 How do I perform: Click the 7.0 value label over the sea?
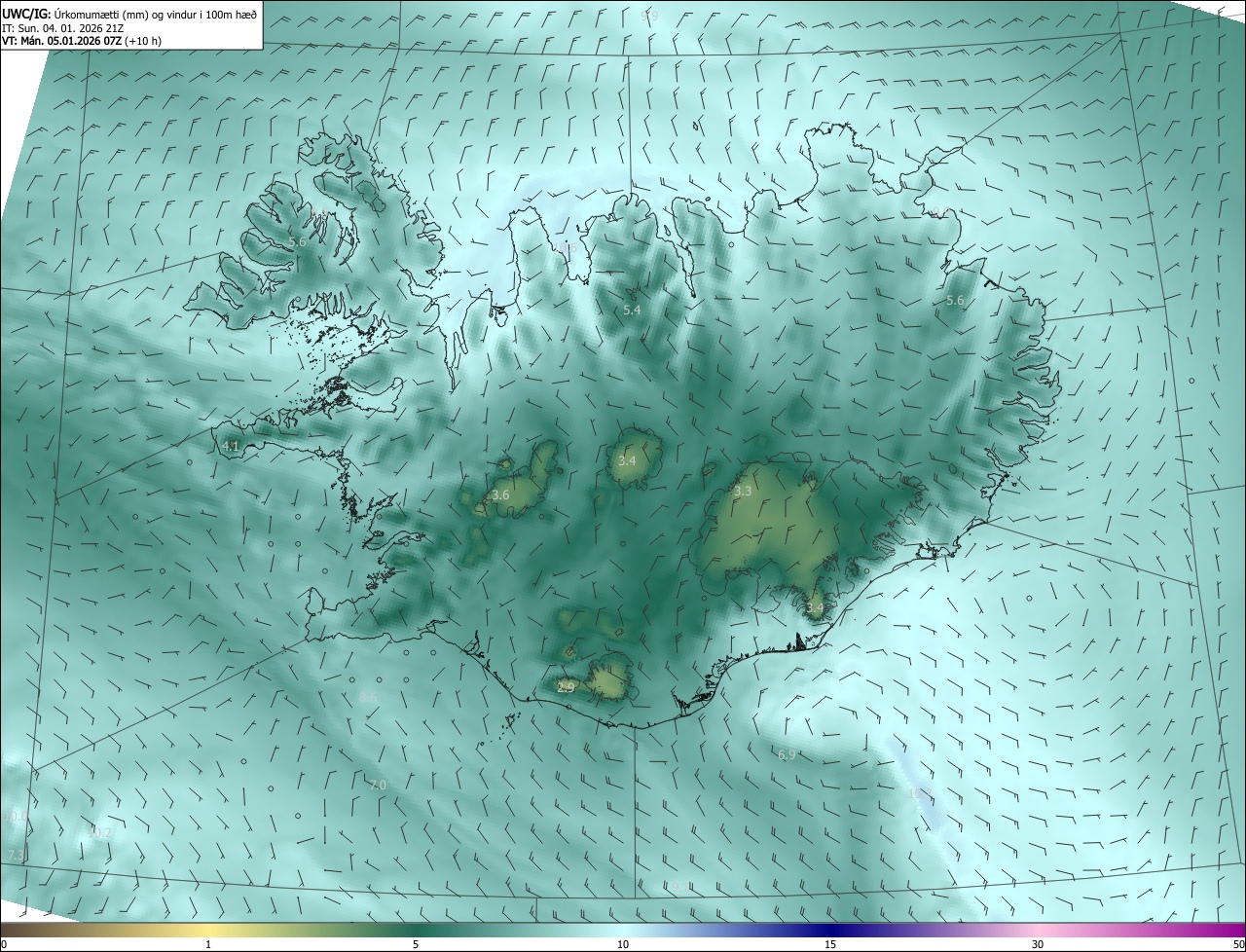click(378, 785)
